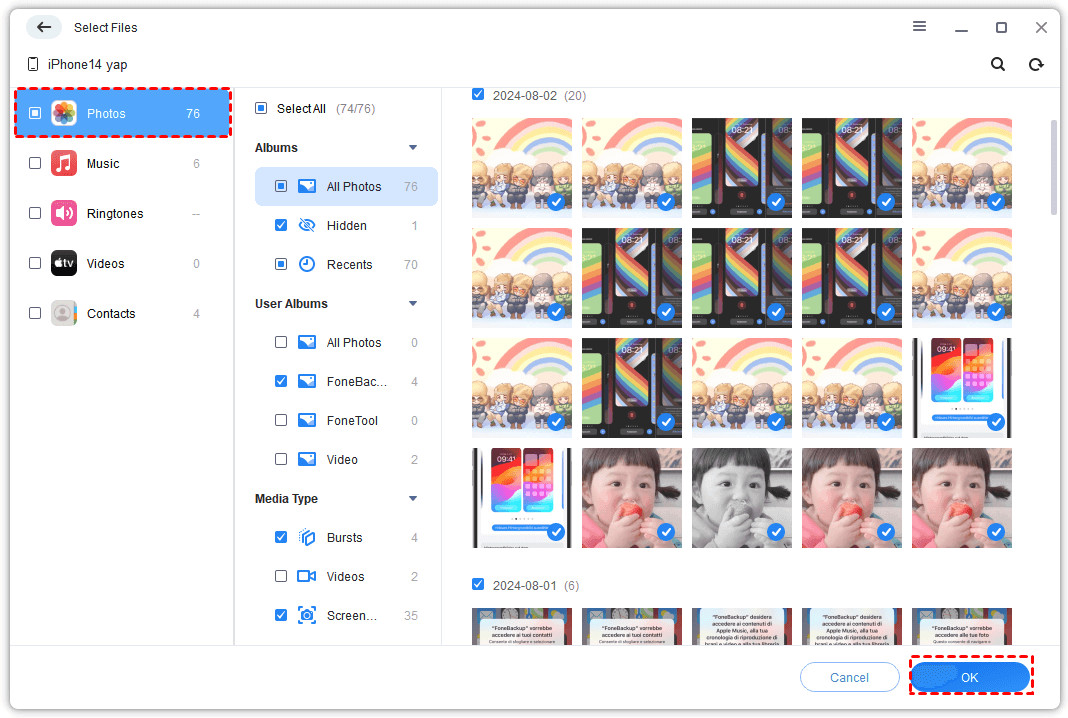The height and width of the screenshot is (718, 1068).
Task: Collapse the Media Type section arrow
Action: tap(413, 499)
